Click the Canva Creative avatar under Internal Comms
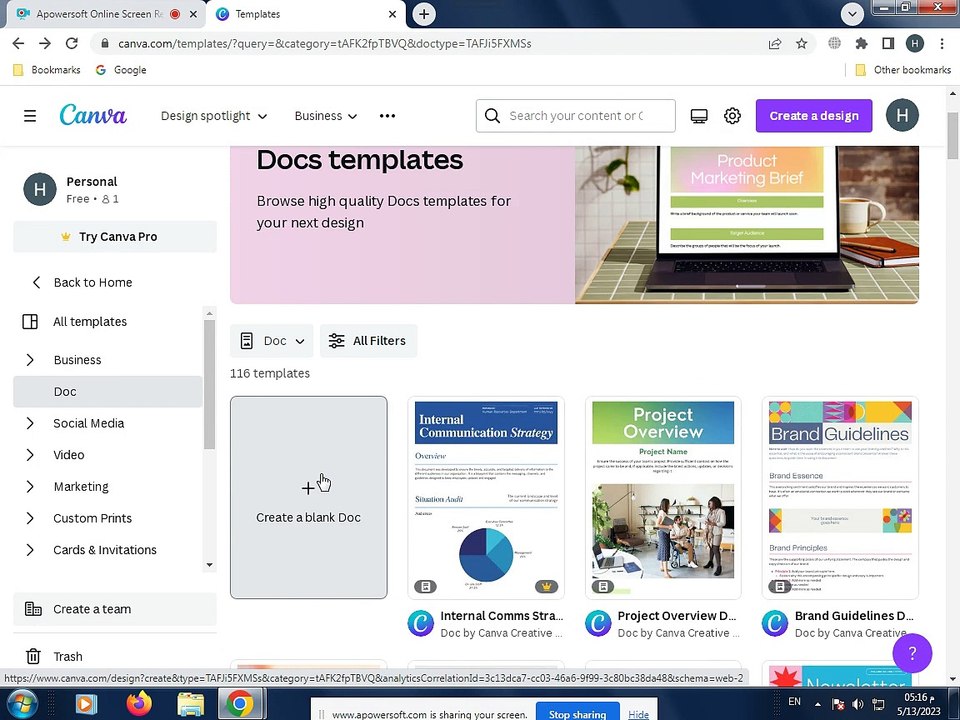The width and height of the screenshot is (960, 720). [x=421, y=624]
